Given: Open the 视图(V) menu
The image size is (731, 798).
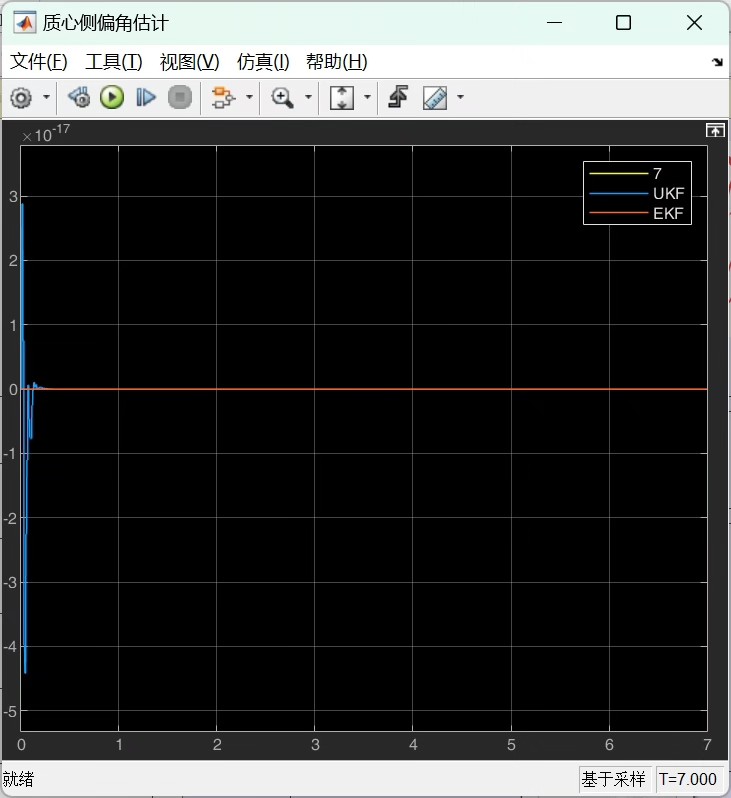Looking at the screenshot, I should 189,62.
